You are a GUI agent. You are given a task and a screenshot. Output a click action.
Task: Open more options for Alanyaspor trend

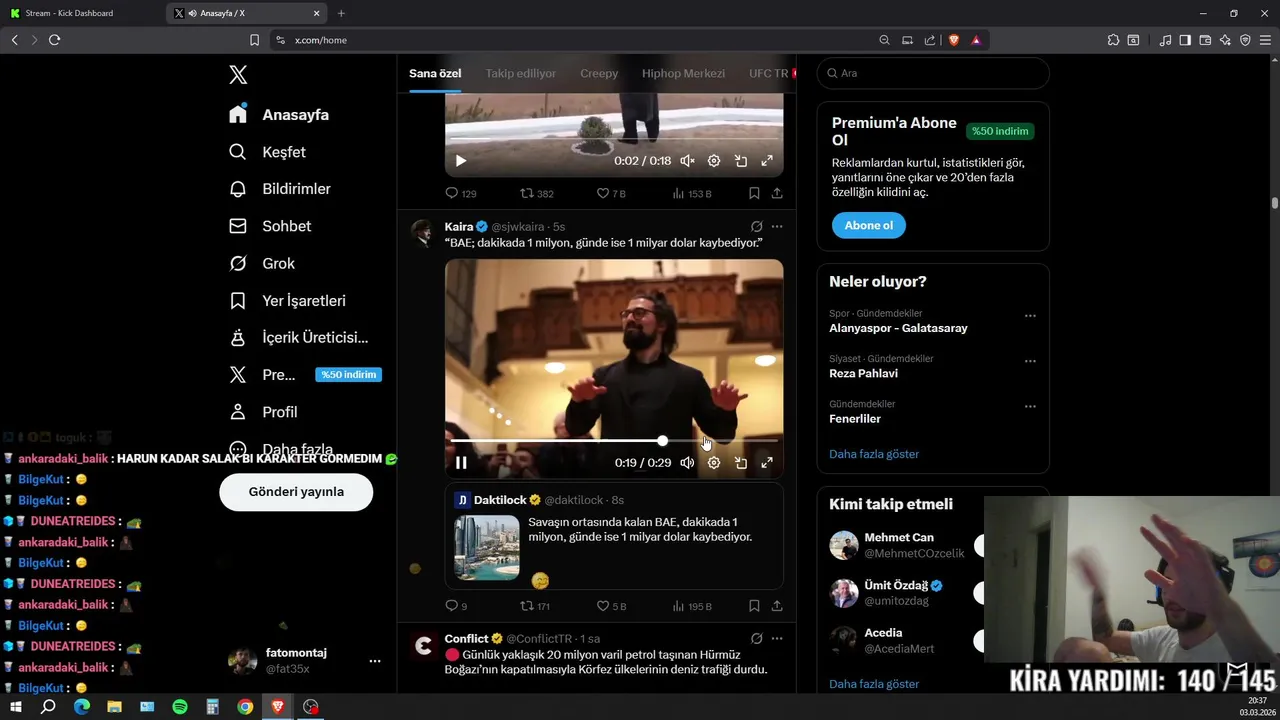(1030, 316)
